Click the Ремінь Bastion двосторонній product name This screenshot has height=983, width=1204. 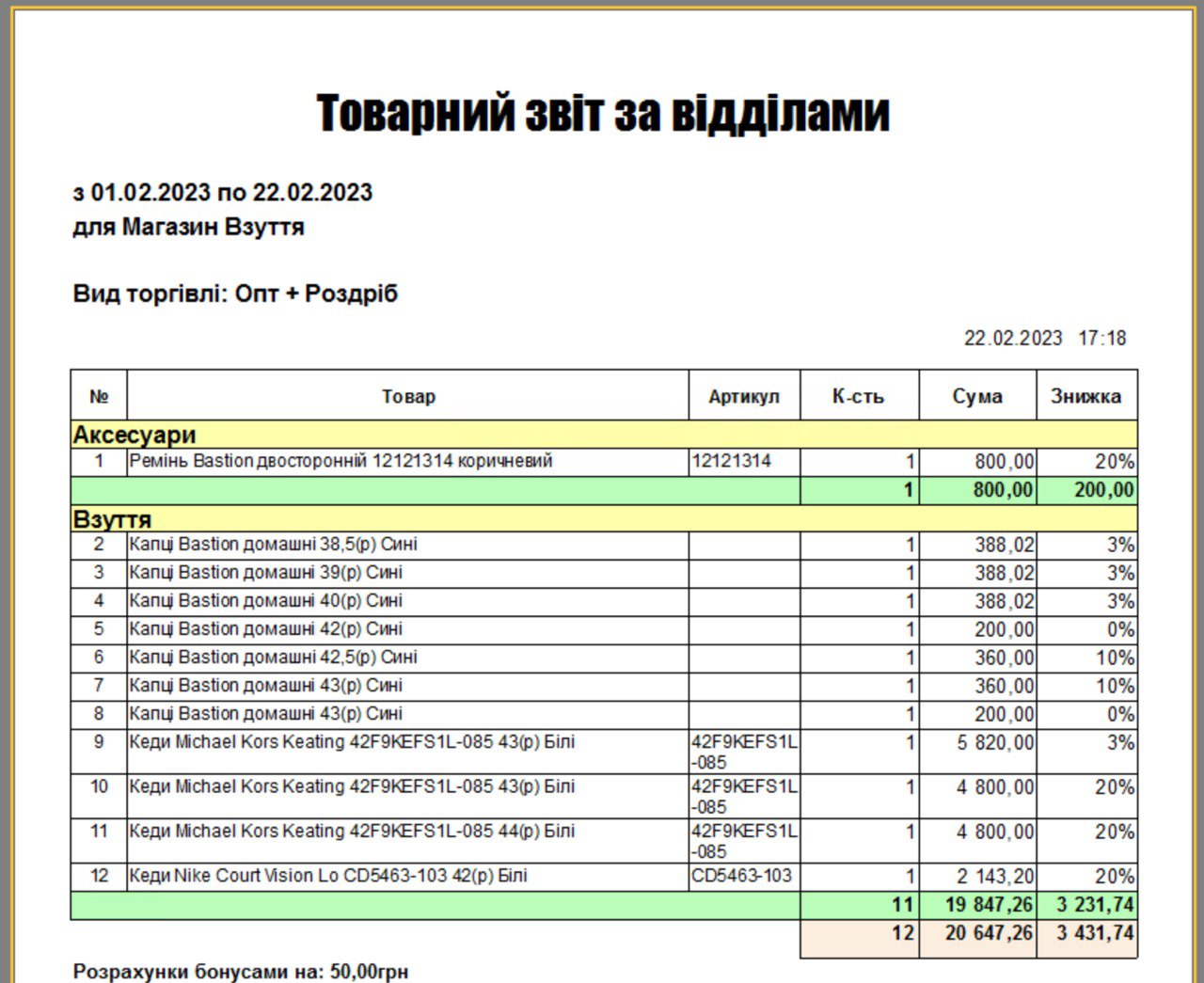(341, 461)
